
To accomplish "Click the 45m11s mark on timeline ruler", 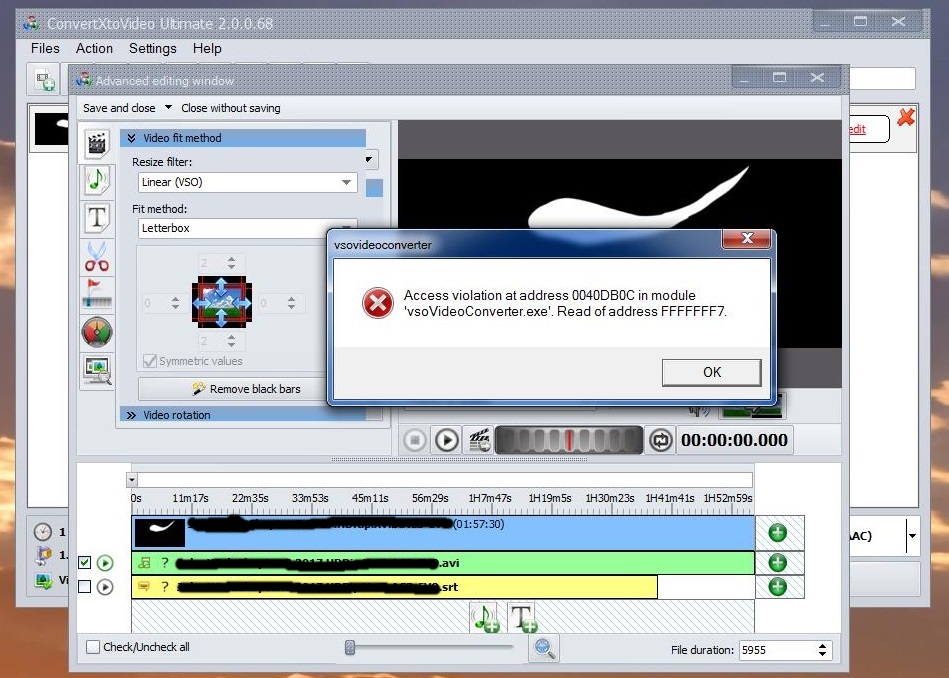I will tap(370, 498).
